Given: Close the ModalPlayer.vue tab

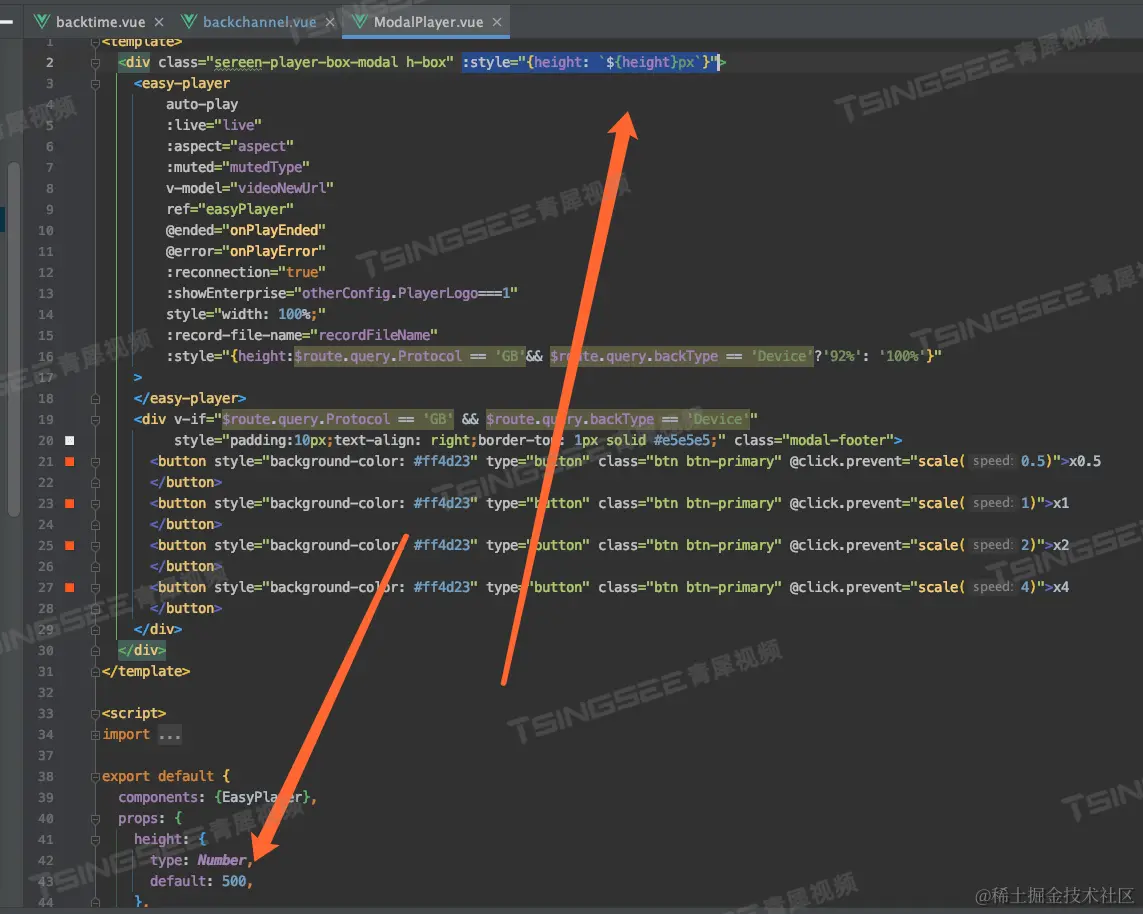Looking at the screenshot, I should (x=496, y=22).
